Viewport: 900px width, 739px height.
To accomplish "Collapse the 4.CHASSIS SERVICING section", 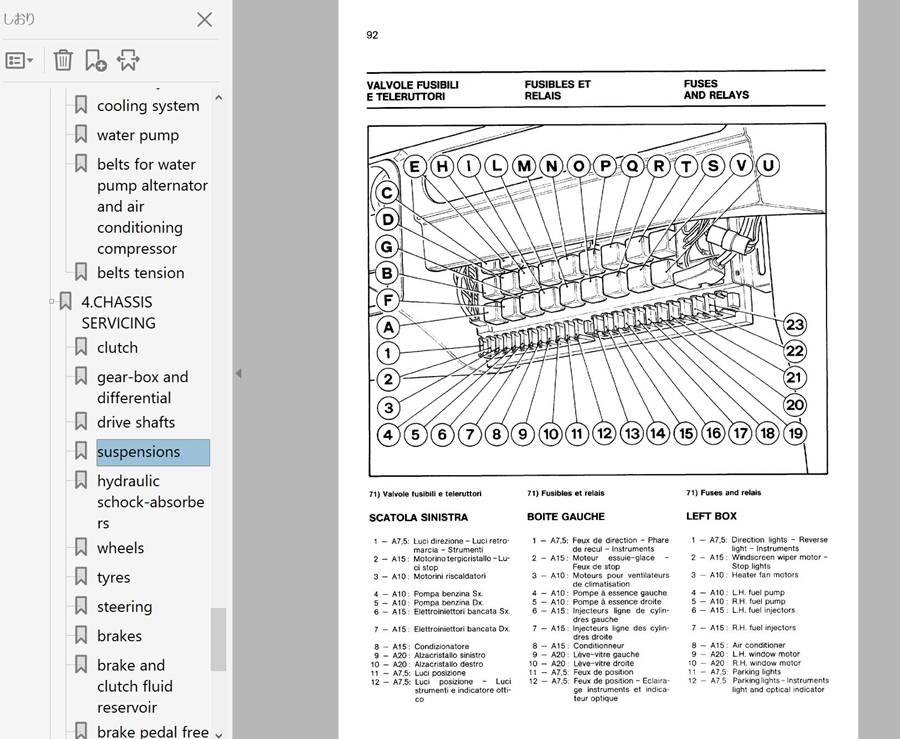I will click(x=52, y=301).
